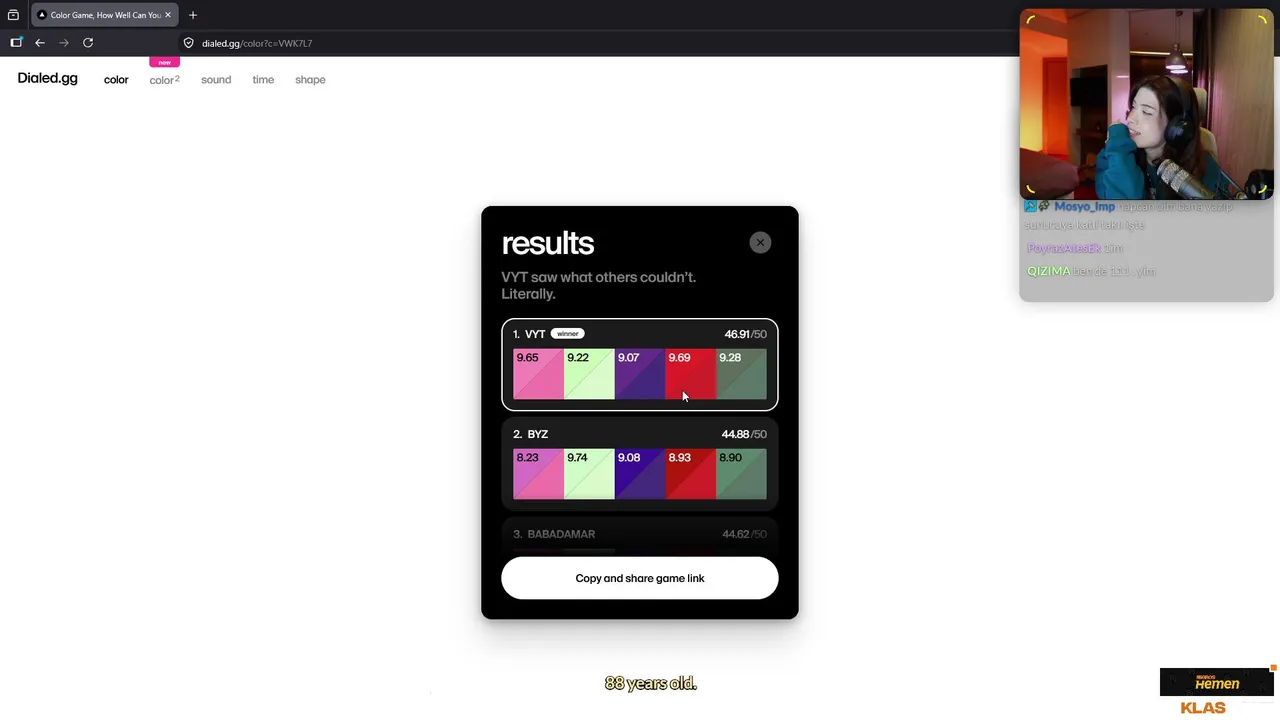Click the winner badge next to VYT
Viewport: 1280px width, 720px height.
568,334
